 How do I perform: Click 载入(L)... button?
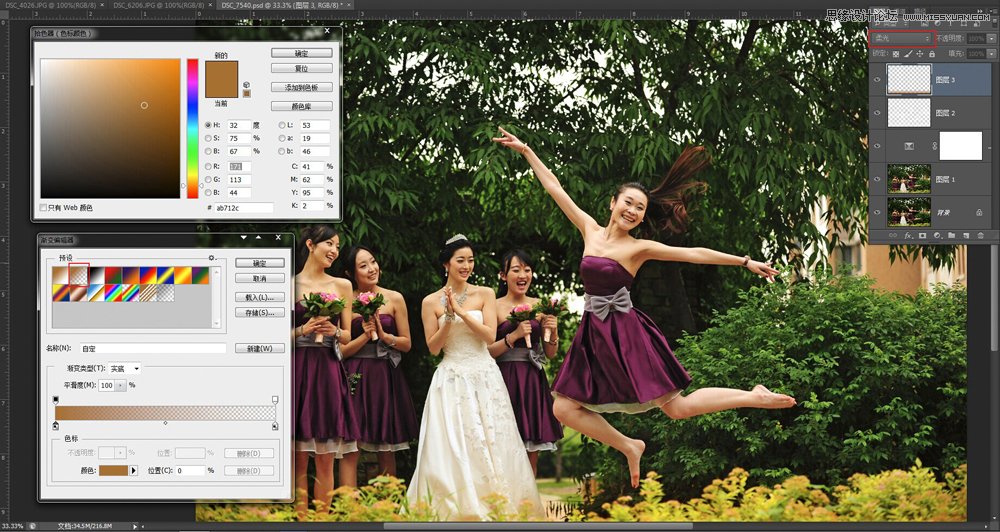[260, 297]
